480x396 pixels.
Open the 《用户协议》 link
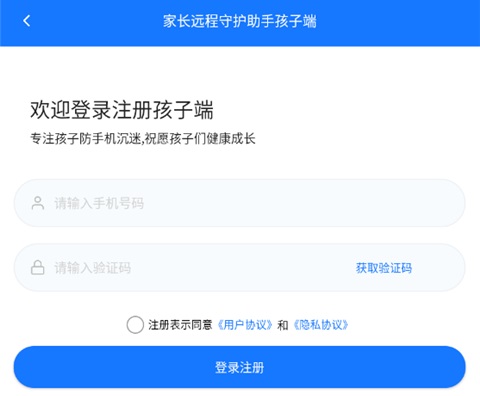(x=245, y=325)
